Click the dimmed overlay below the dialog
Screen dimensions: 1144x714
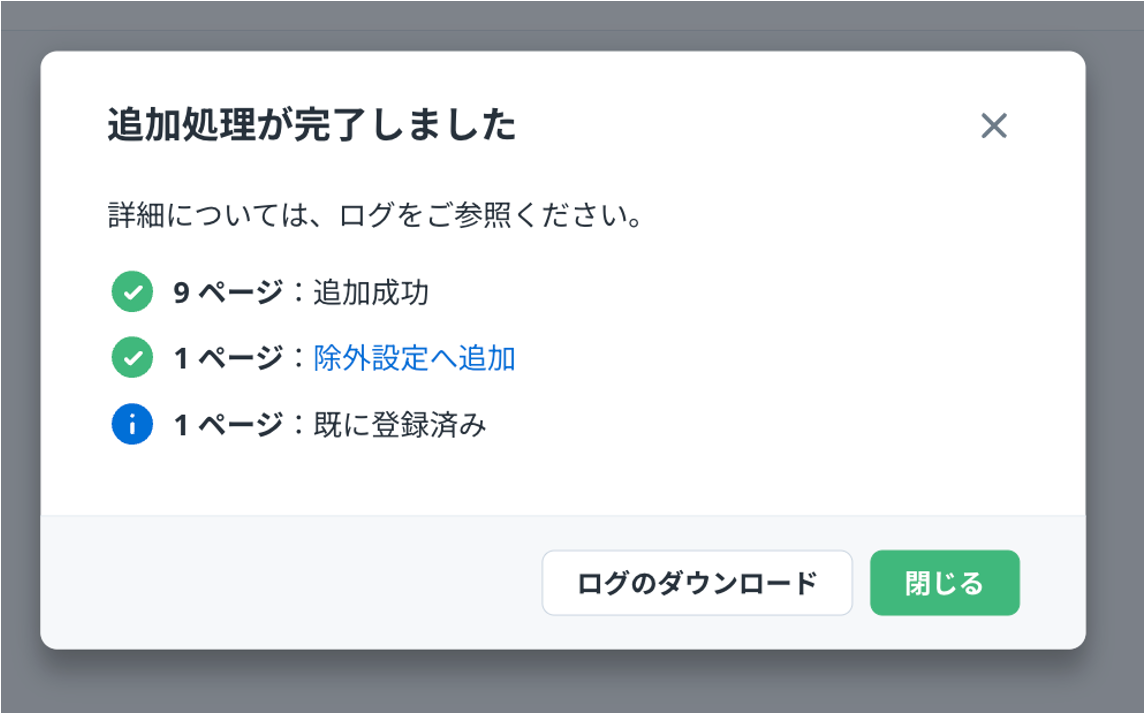click(x=560, y=682)
